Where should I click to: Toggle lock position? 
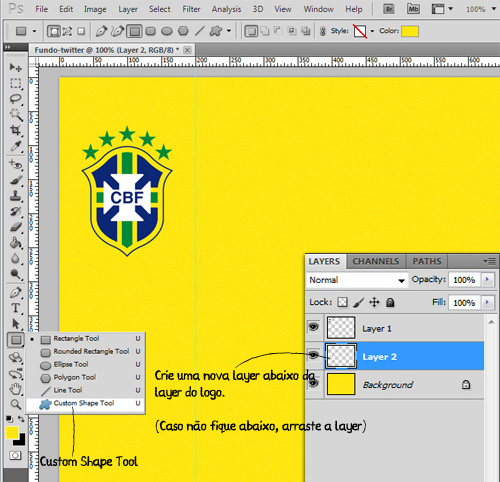[374, 302]
